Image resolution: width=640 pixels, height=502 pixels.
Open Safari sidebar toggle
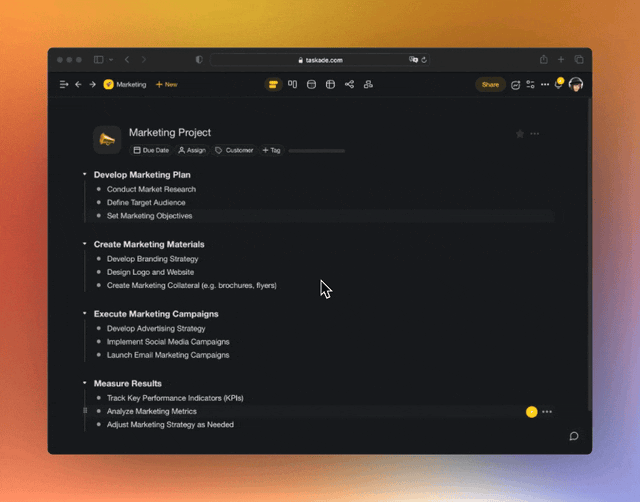98,60
